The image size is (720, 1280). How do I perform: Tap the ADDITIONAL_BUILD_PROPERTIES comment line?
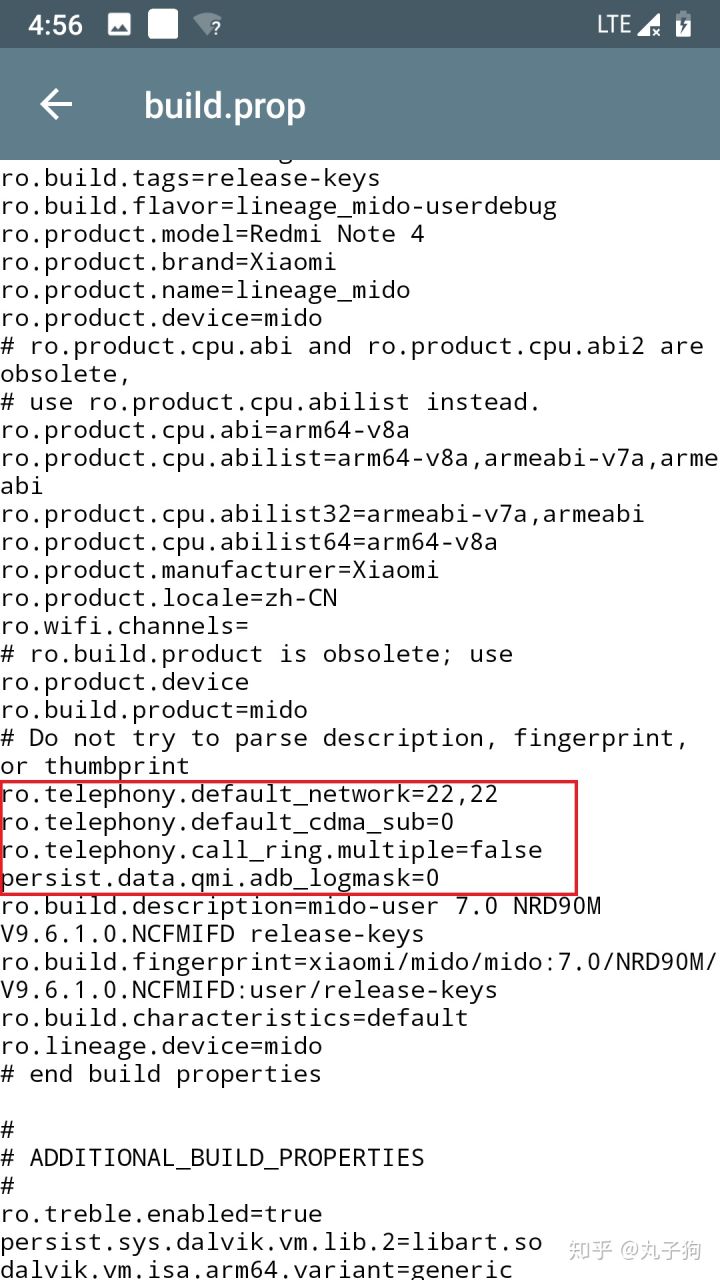tap(212, 1158)
